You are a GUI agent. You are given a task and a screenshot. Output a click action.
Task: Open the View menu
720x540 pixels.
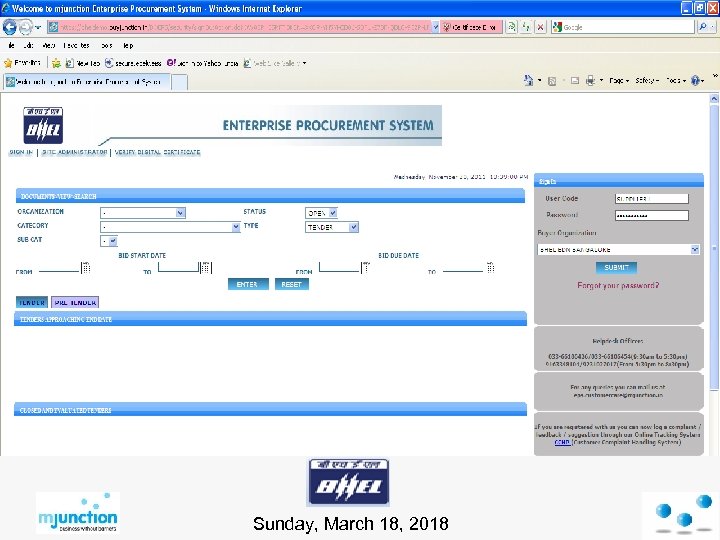[49, 45]
